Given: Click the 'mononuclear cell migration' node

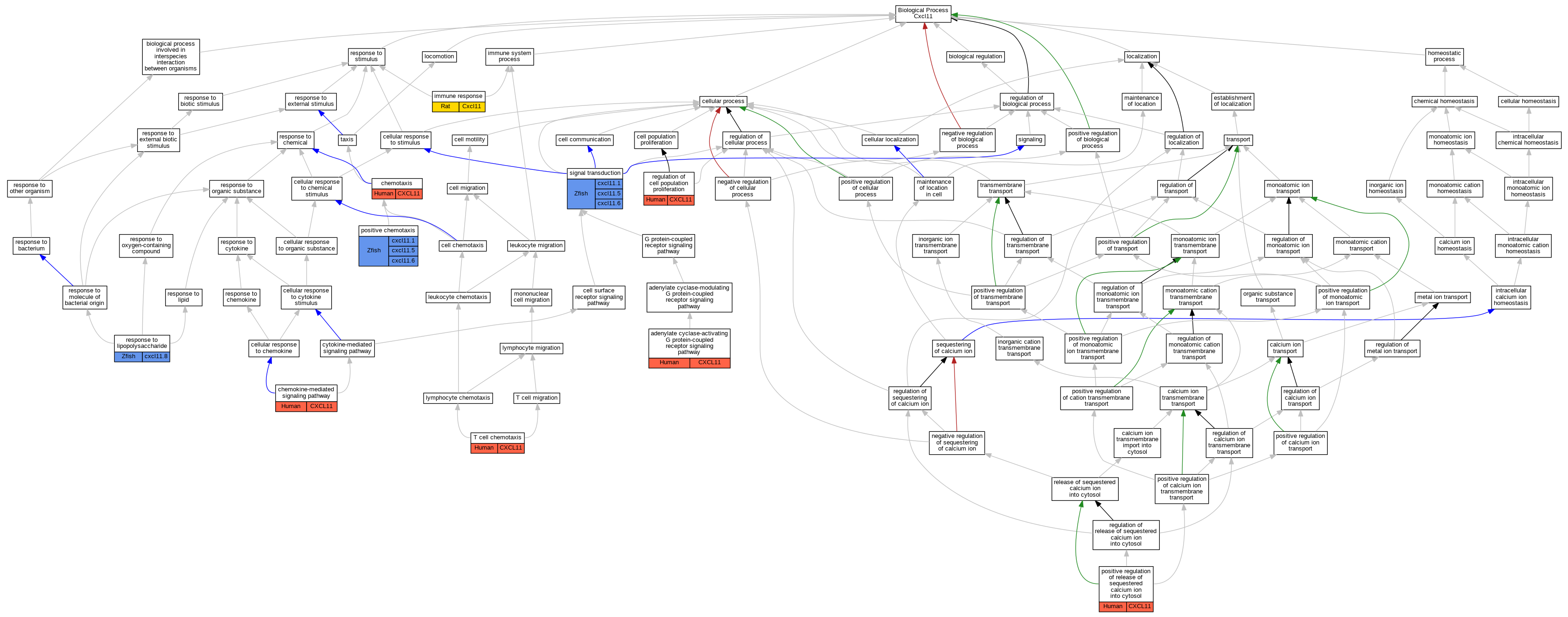Looking at the screenshot, I should pyautogui.click(x=531, y=297).
